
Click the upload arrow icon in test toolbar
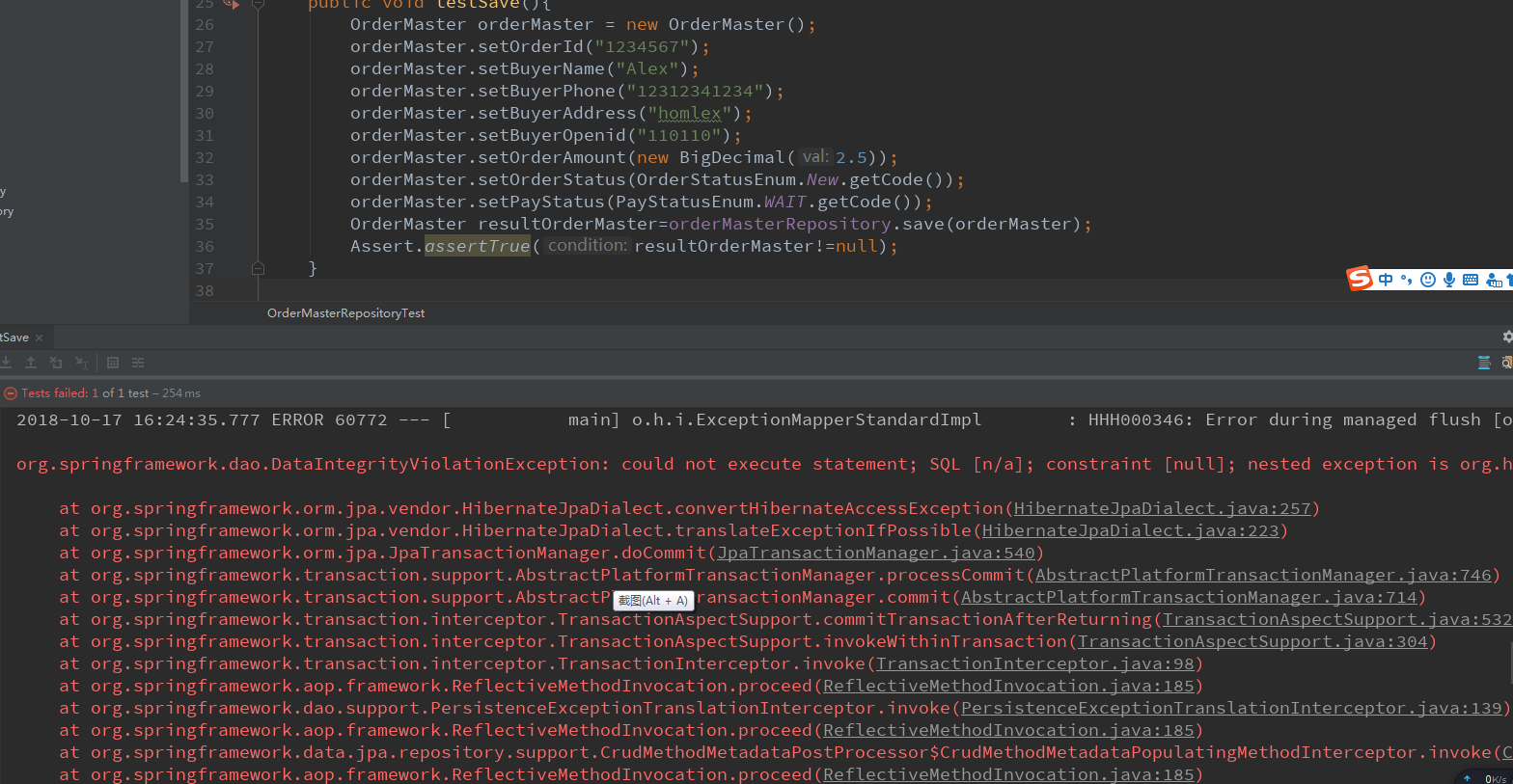point(31,363)
